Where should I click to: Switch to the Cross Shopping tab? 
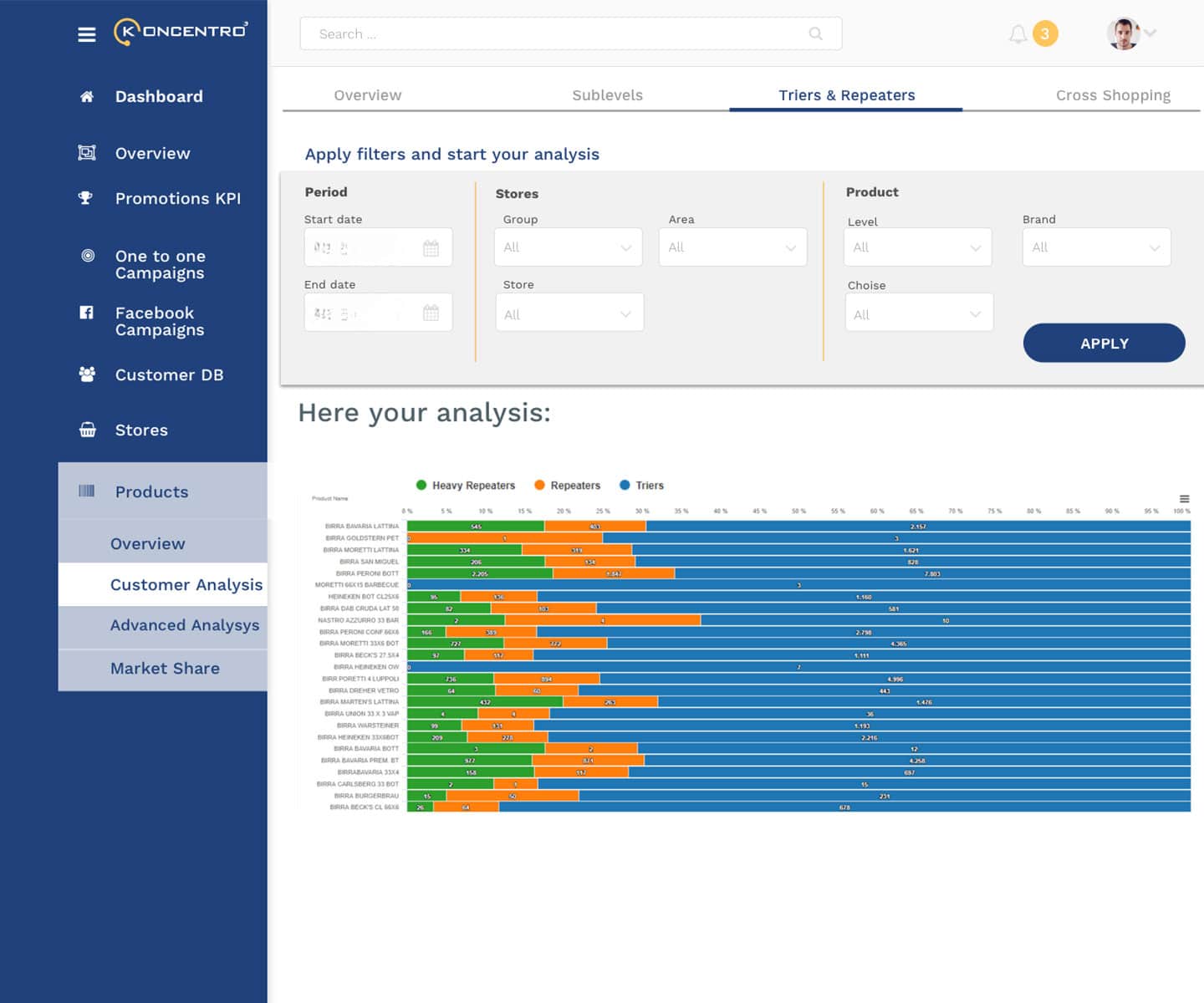pyautogui.click(x=1113, y=95)
